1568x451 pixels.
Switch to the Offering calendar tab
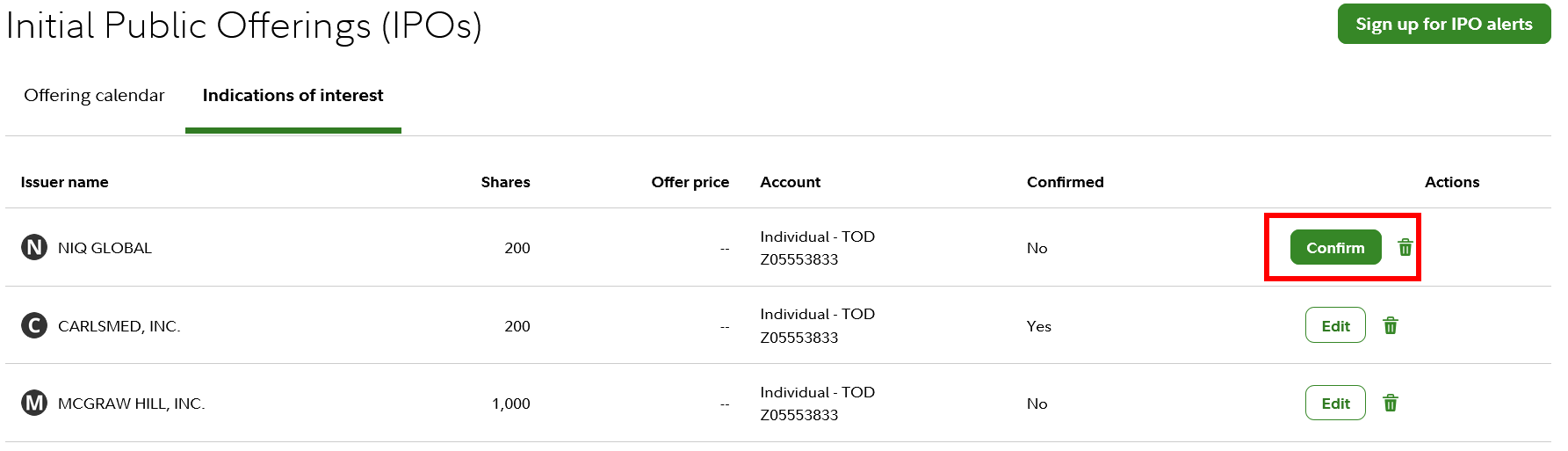[94, 95]
